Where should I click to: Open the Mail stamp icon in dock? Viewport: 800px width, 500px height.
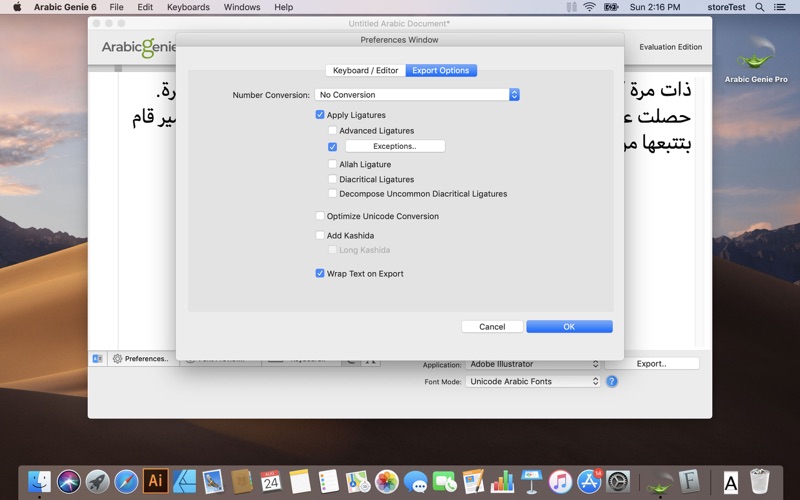pos(213,481)
